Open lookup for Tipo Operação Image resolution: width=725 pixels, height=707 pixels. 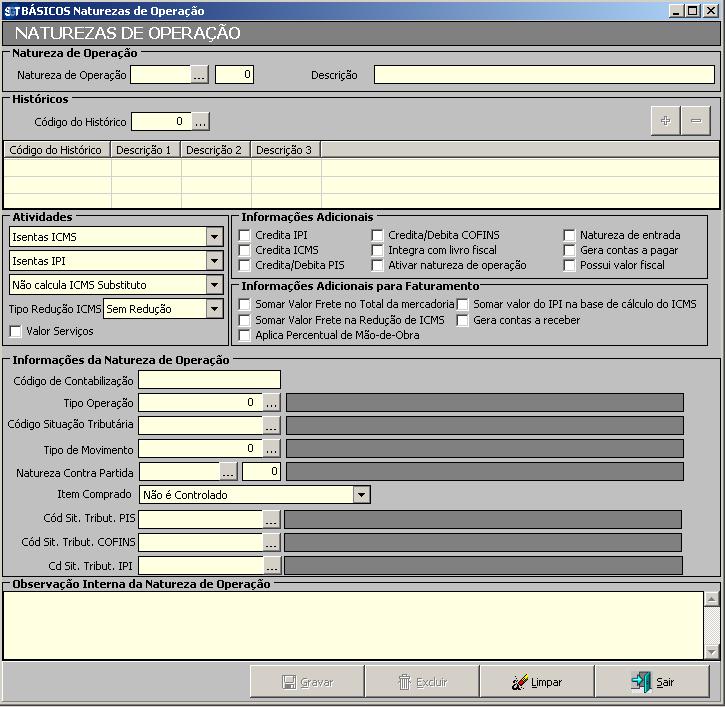(271, 402)
